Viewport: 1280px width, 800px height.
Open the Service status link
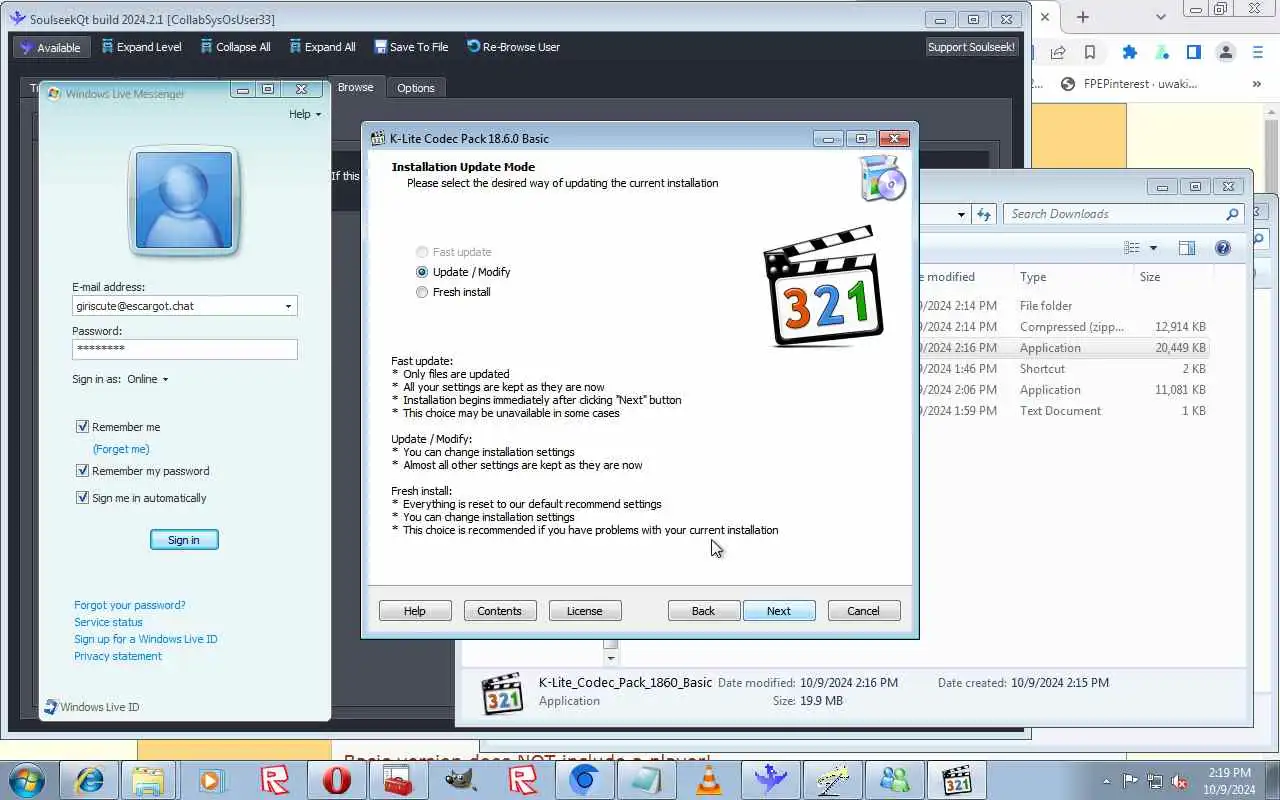pos(108,622)
